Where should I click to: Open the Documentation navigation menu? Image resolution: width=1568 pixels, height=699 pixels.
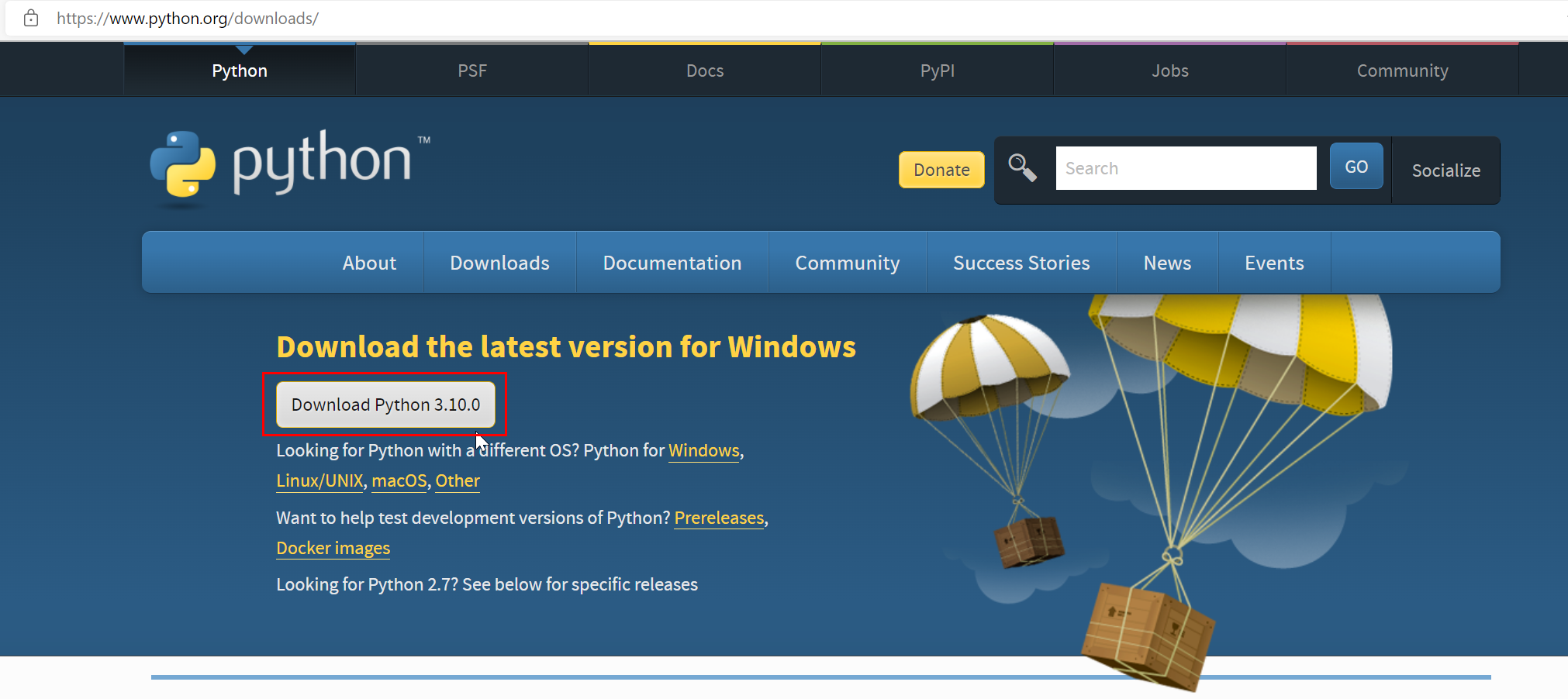[672, 263]
